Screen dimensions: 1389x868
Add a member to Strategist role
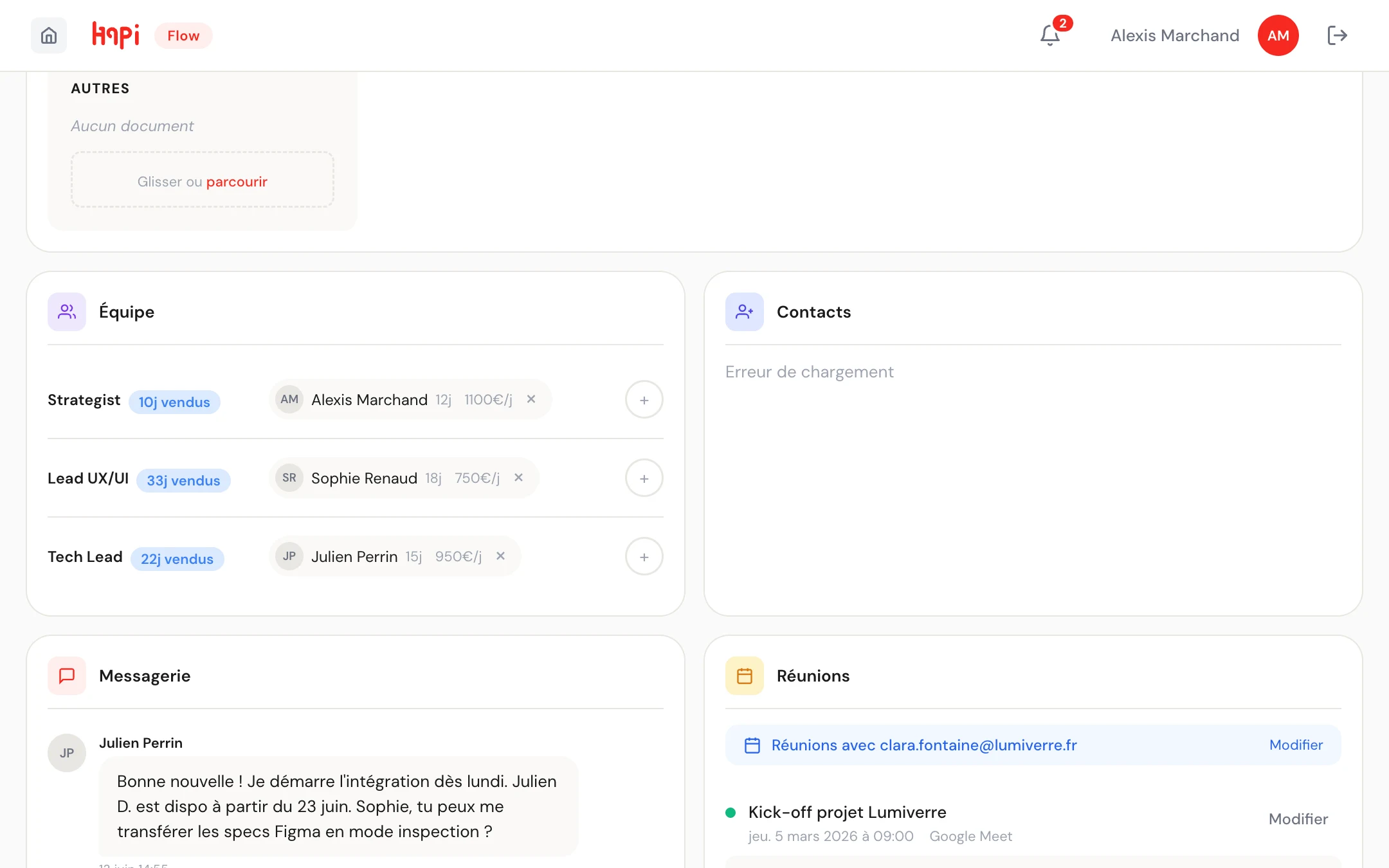coord(644,400)
